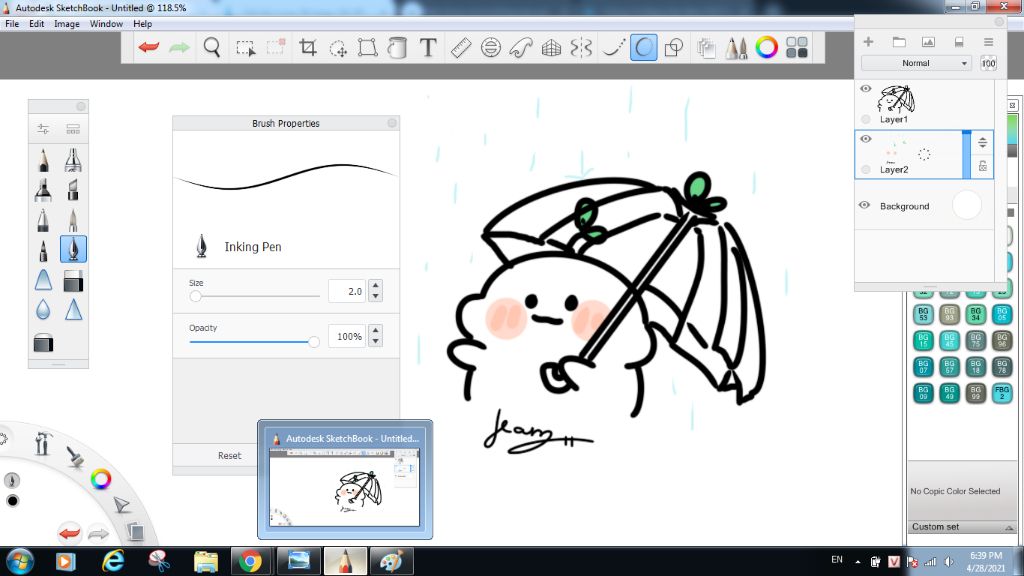Hide the Background layer eye icon
The image size is (1024, 576).
[x=865, y=205]
